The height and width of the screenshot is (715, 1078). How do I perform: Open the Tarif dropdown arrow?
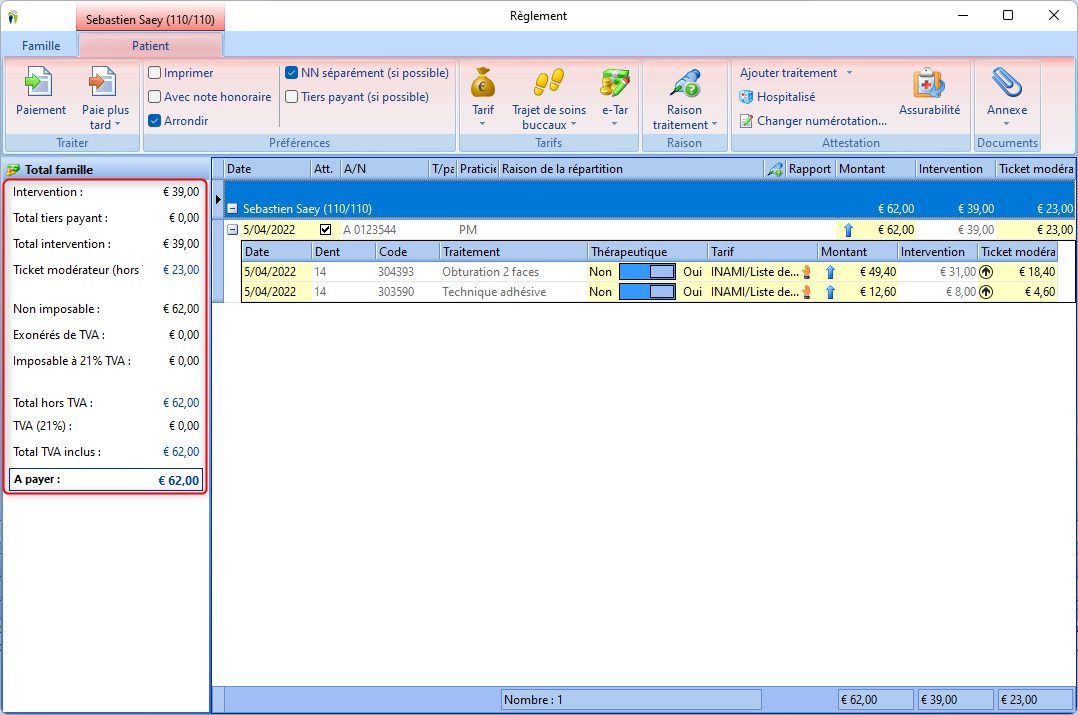click(x=483, y=124)
